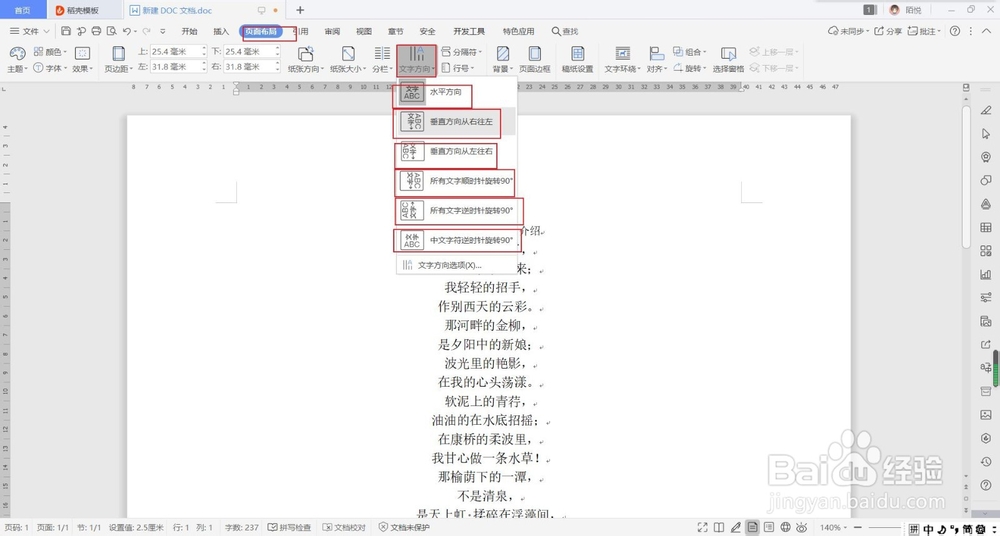Click the 背景 background icon
This screenshot has width=1000, height=536.
point(503,54)
